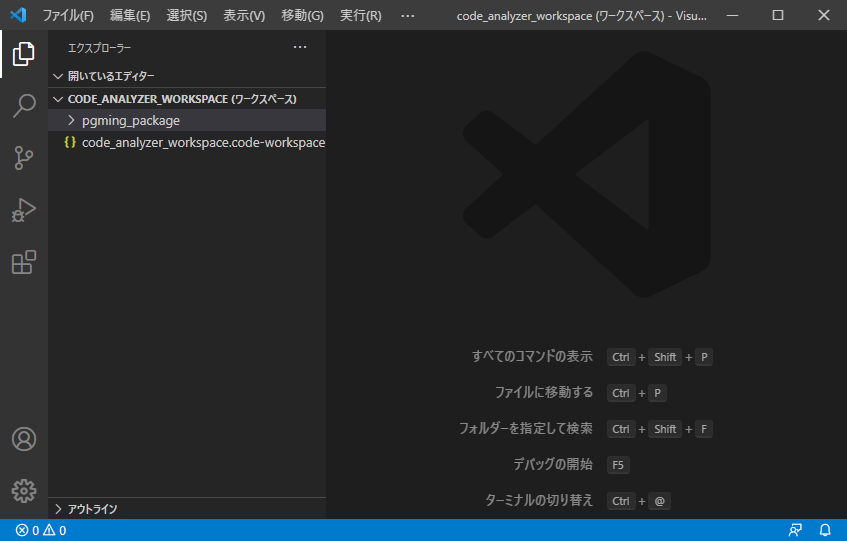Open the notifications bell icon

(825, 530)
